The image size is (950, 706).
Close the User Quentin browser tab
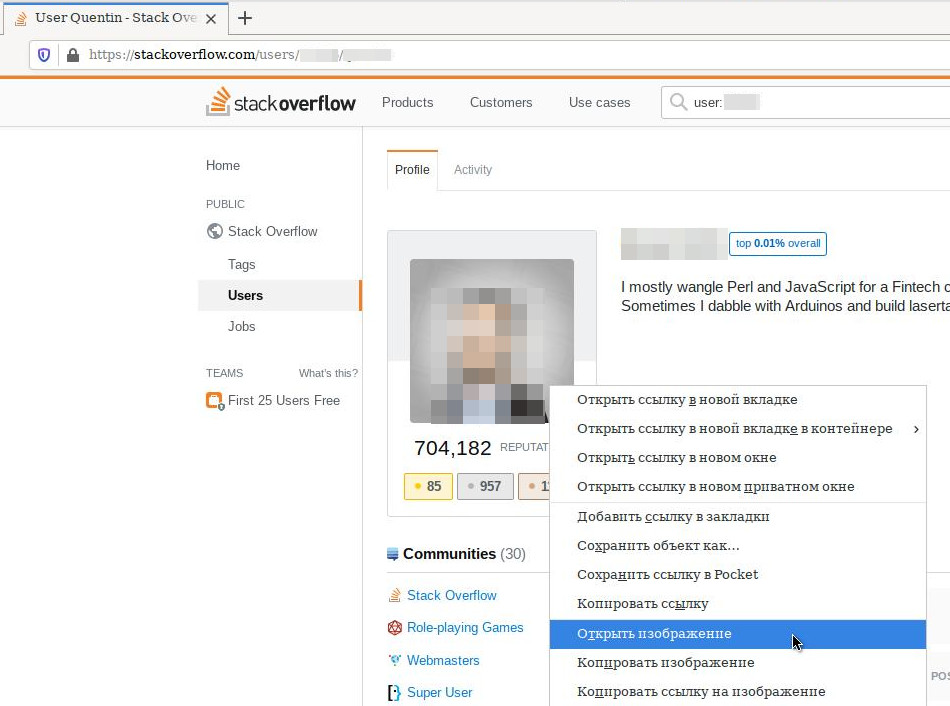click(211, 19)
